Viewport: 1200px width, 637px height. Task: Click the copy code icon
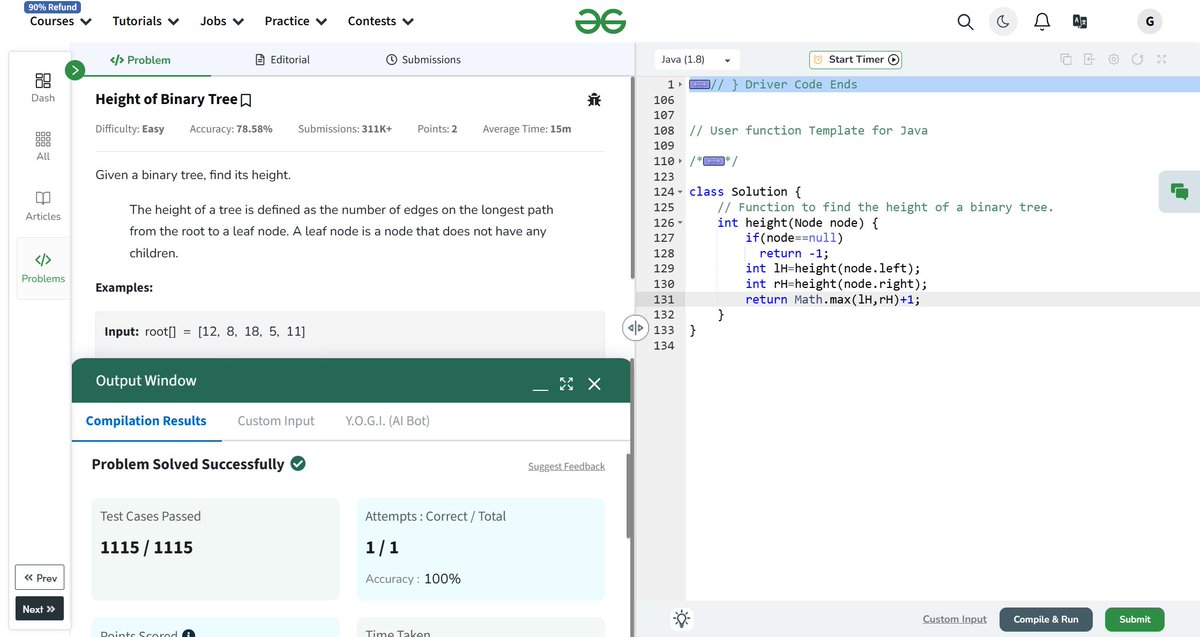click(1066, 59)
